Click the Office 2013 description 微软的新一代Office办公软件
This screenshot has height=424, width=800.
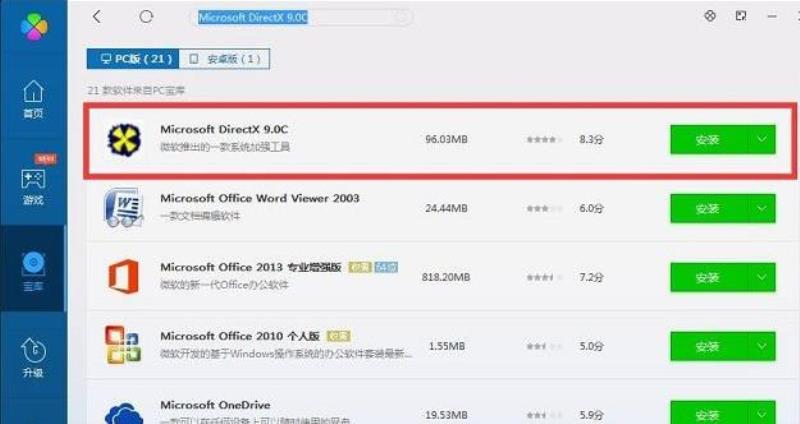pyautogui.click(x=224, y=285)
